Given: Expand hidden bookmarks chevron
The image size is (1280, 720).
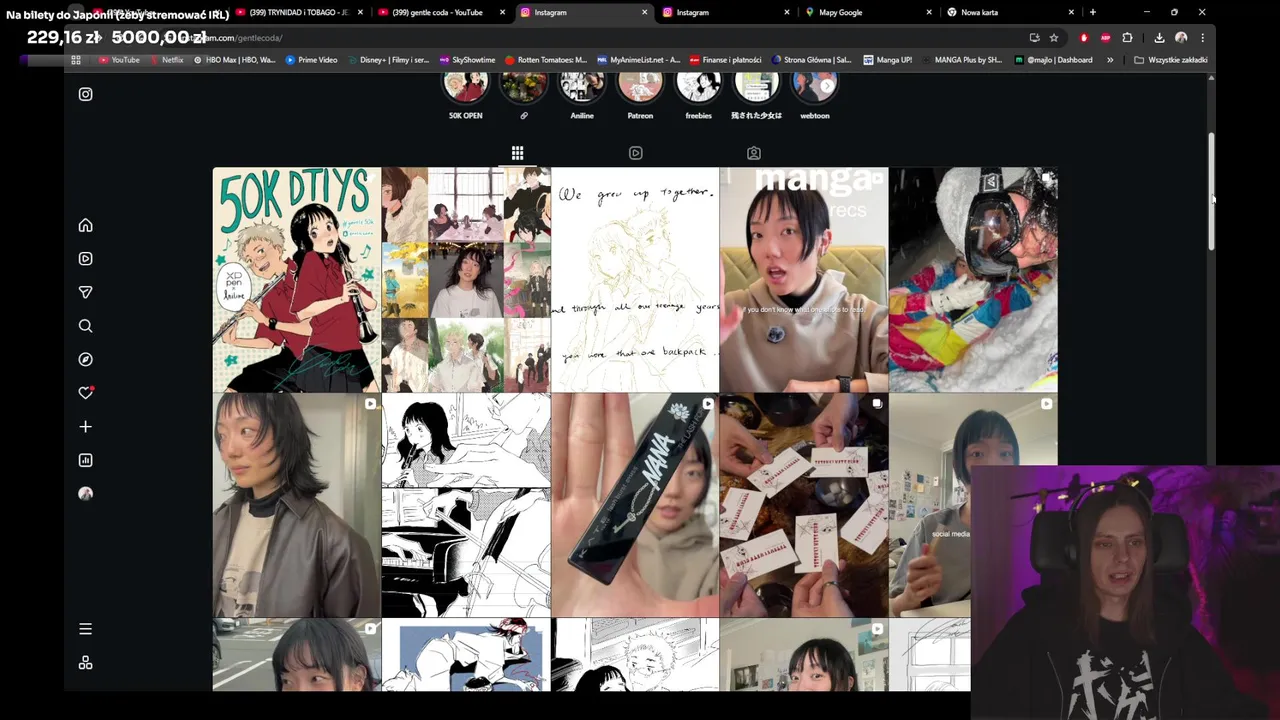Looking at the screenshot, I should click(1110, 60).
